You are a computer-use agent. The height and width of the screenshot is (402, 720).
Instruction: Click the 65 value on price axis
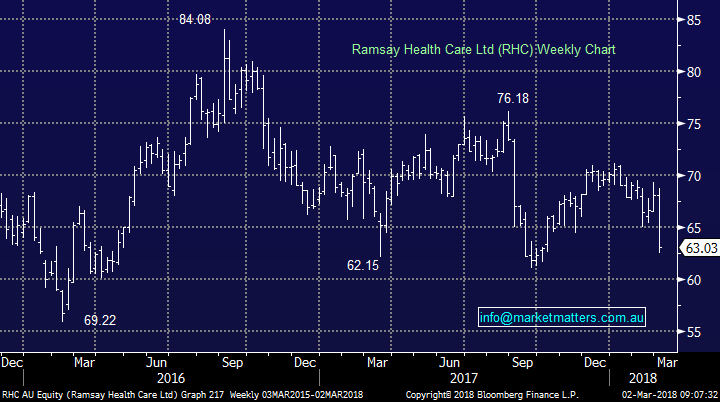694,228
